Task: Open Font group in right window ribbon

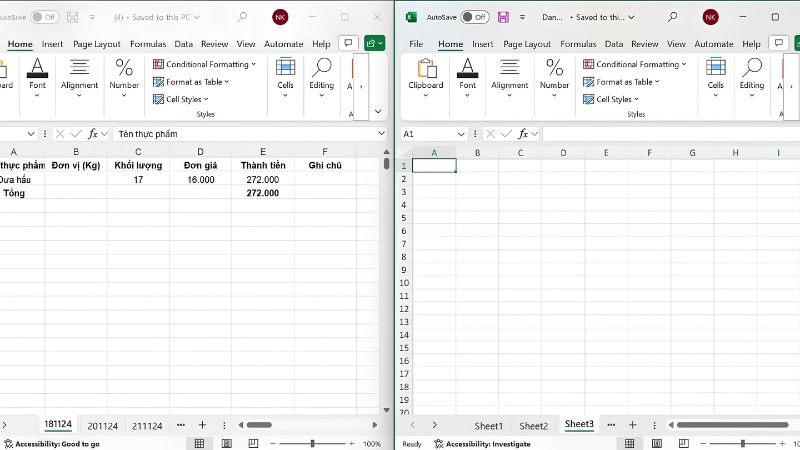Action: point(467,78)
